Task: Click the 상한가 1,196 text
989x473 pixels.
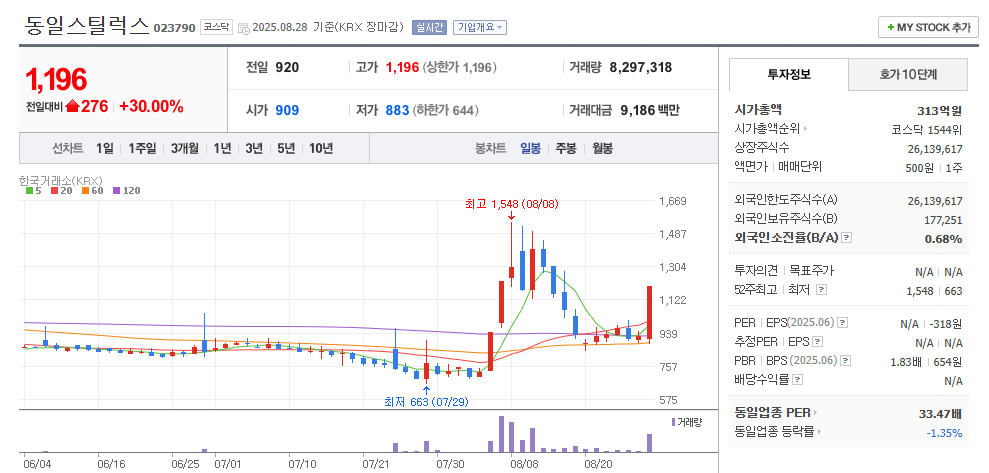Action: pyautogui.click(x=460, y=67)
